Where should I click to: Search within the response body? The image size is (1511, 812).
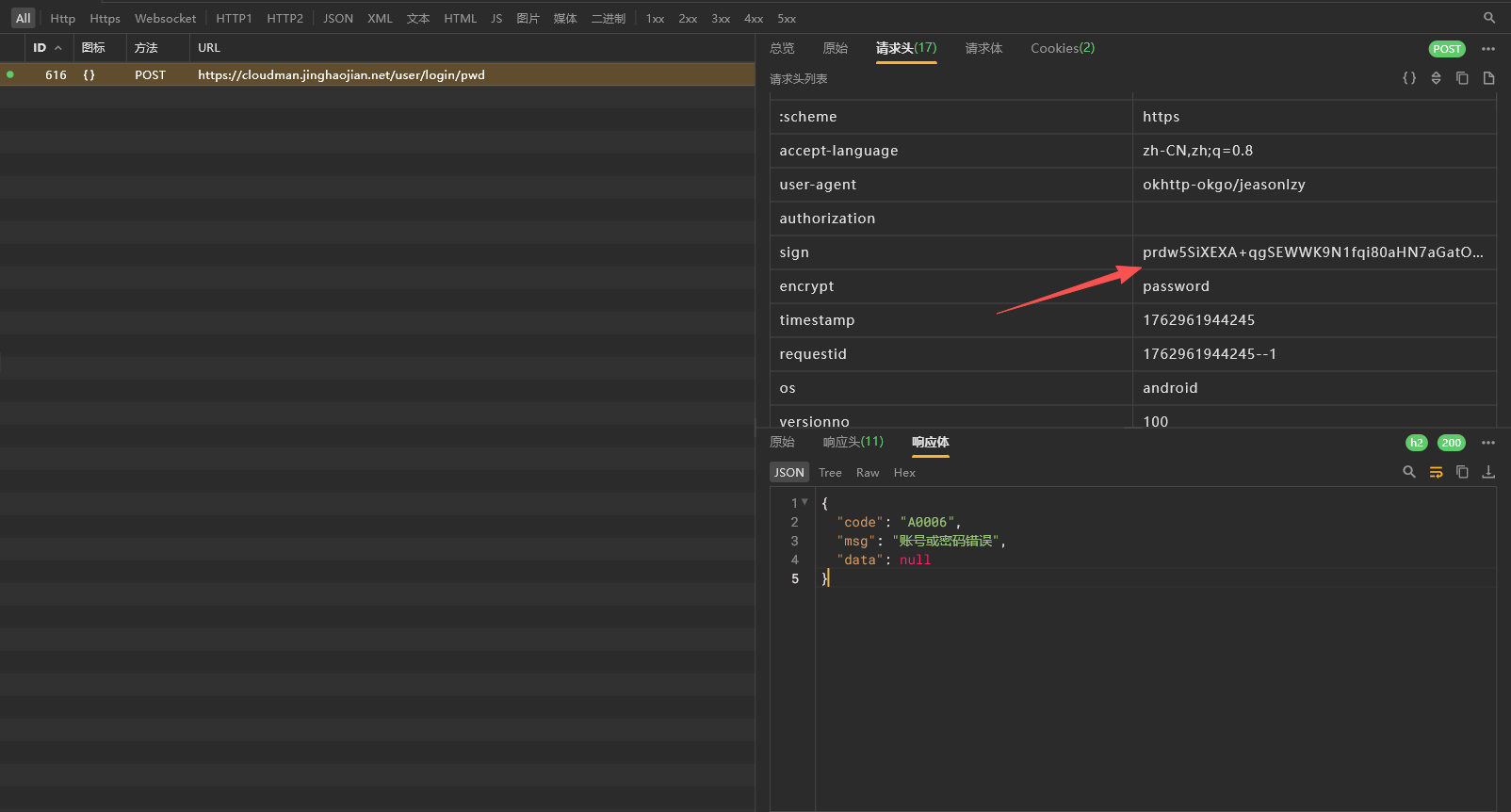(1409, 472)
